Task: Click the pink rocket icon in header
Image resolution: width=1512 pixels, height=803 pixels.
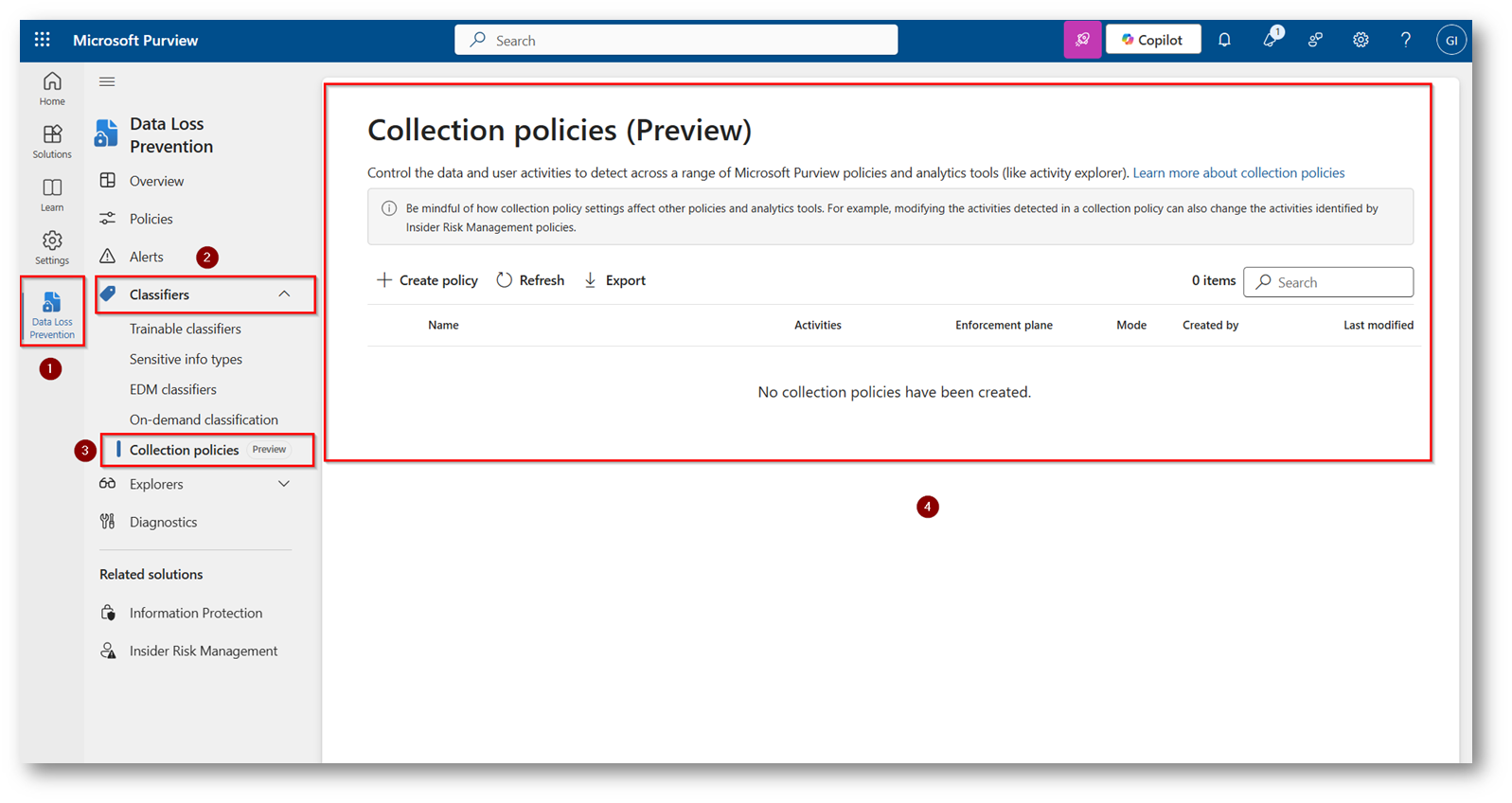Action: point(1082,40)
